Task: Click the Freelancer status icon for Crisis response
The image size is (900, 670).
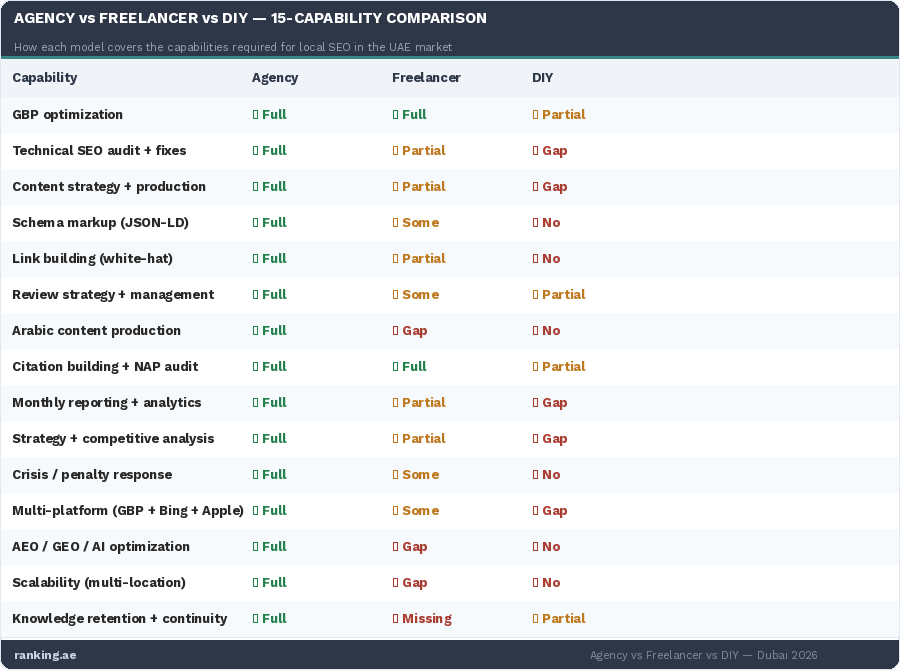Action: click(395, 475)
